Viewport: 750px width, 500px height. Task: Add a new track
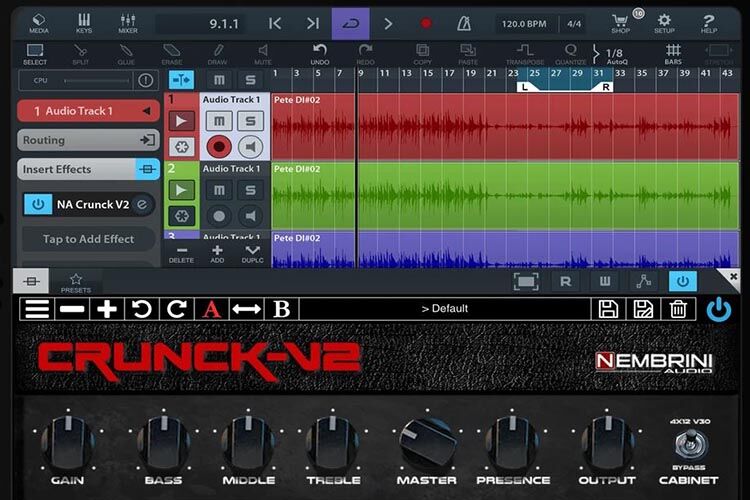coord(217,254)
